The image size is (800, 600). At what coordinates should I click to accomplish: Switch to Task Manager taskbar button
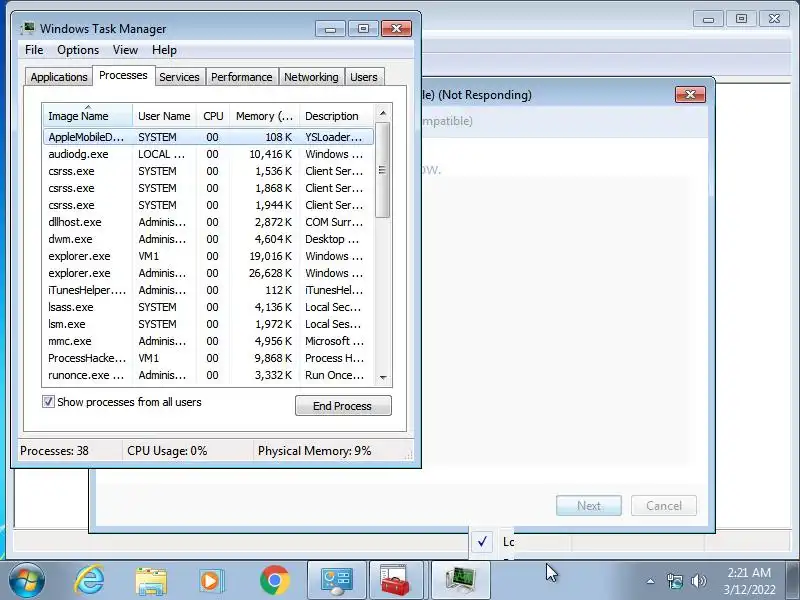(x=461, y=581)
